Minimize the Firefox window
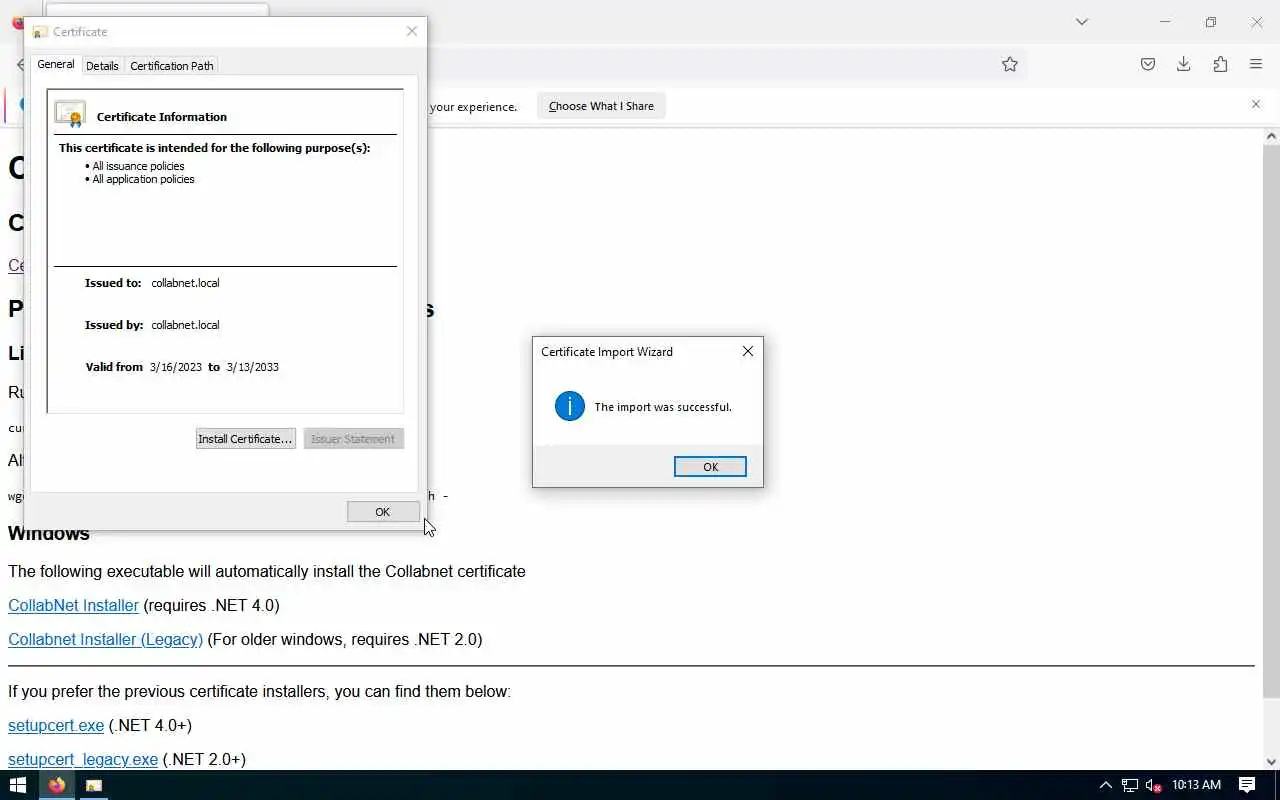The image size is (1280, 800). tap(1165, 22)
